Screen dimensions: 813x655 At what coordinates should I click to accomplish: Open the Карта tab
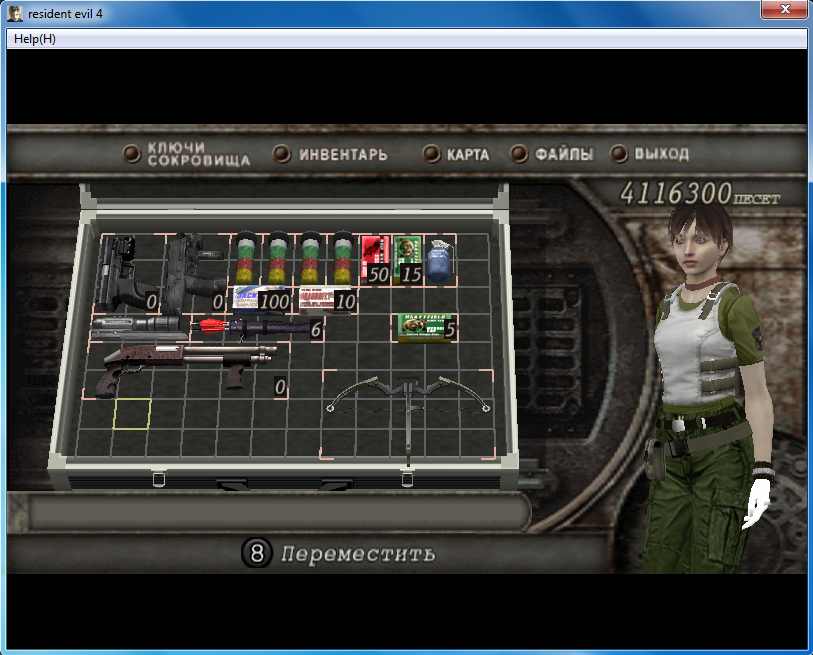[x=456, y=154]
